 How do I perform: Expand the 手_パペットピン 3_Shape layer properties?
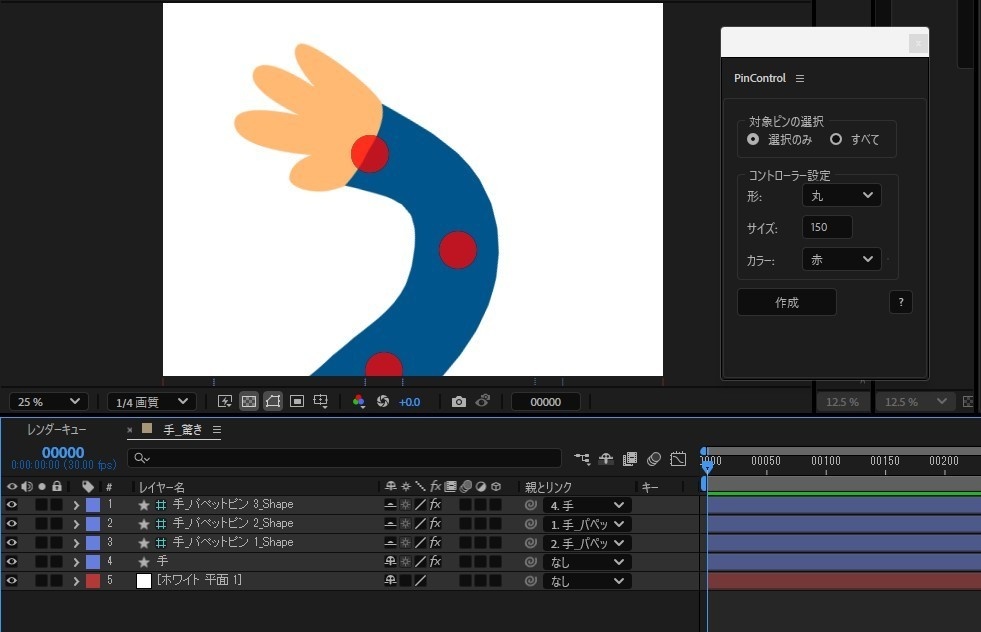(76, 504)
